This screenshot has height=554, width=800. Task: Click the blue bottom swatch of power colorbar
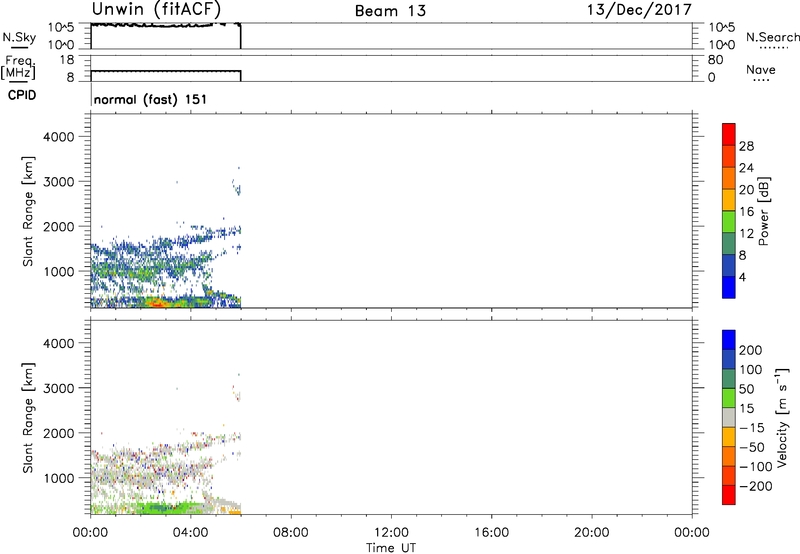point(729,287)
